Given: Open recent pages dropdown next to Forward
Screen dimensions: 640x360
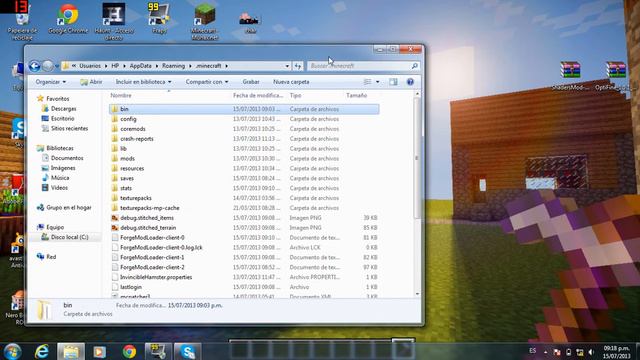Looking at the screenshot, I should coord(57,66).
